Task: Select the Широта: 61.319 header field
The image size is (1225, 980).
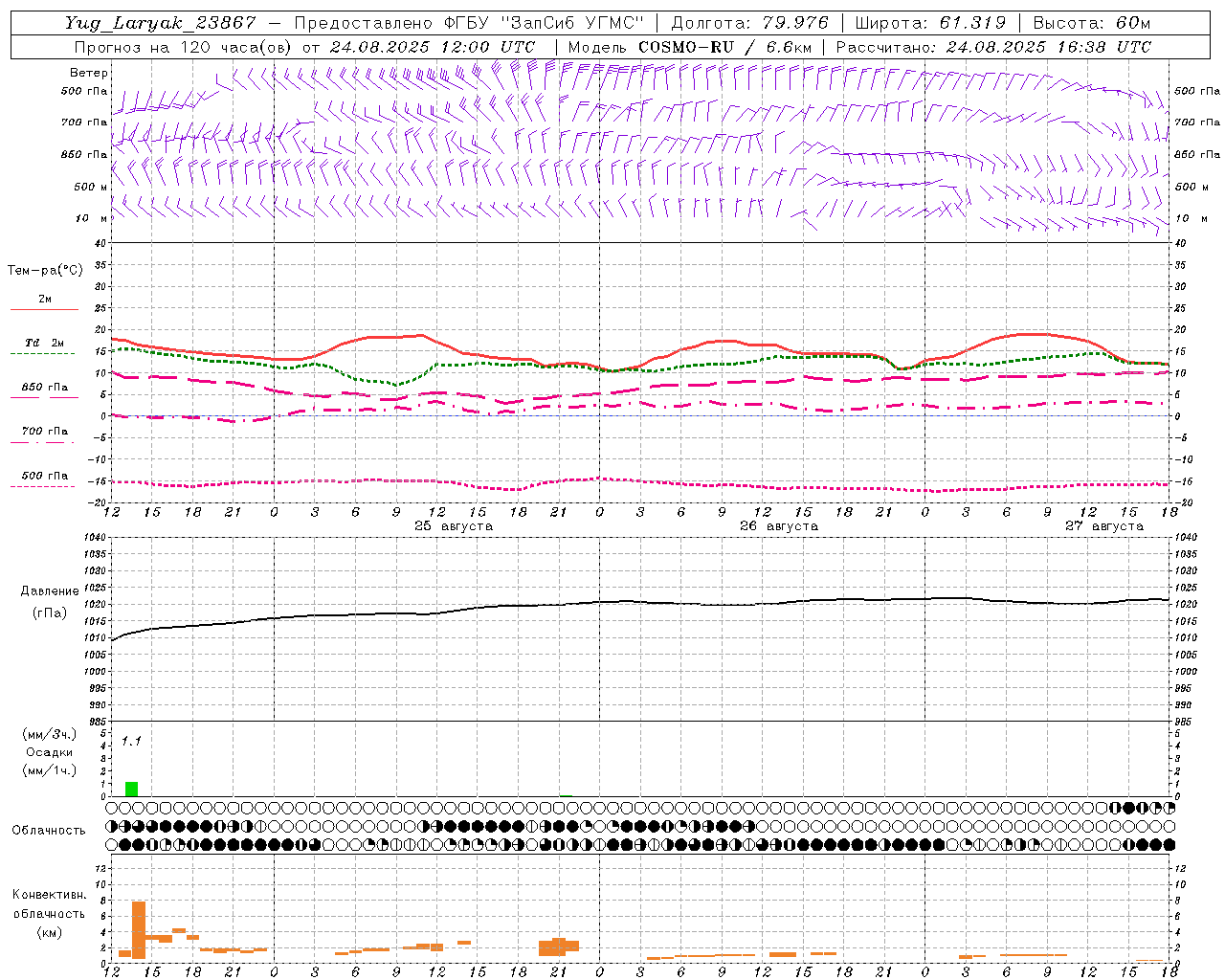Action: [930, 24]
